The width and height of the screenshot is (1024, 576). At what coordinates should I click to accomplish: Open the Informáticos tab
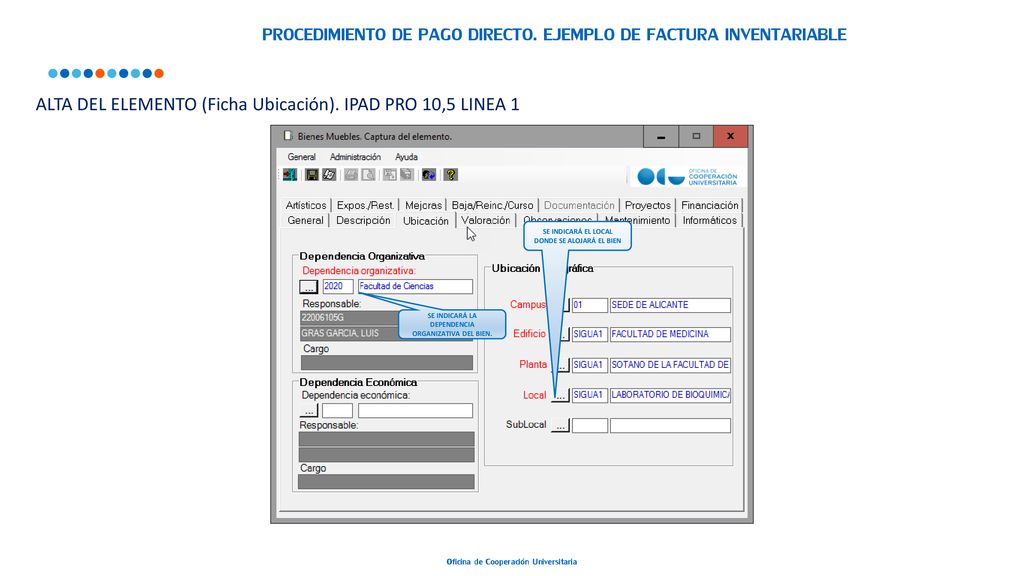tap(710, 221)
